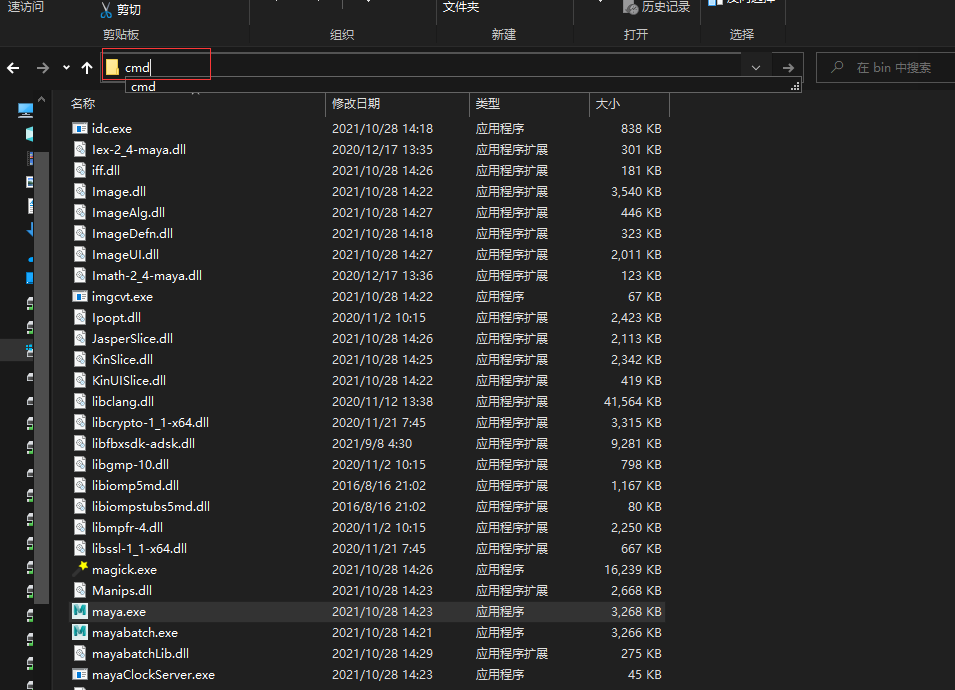Screen dimensions: 955x690
Task: Select file name libgmp-10.dll
Action: [130, 465]
